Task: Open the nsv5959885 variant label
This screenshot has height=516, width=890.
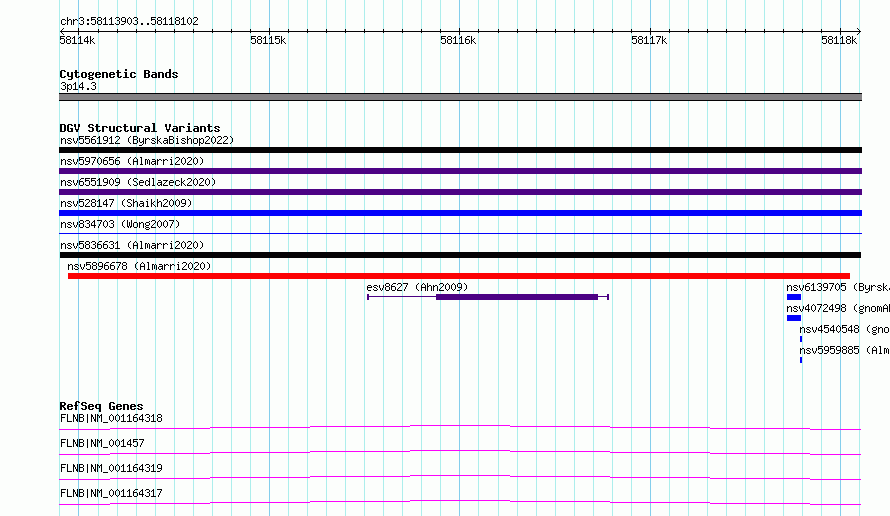Action: [x=845, y=350]
